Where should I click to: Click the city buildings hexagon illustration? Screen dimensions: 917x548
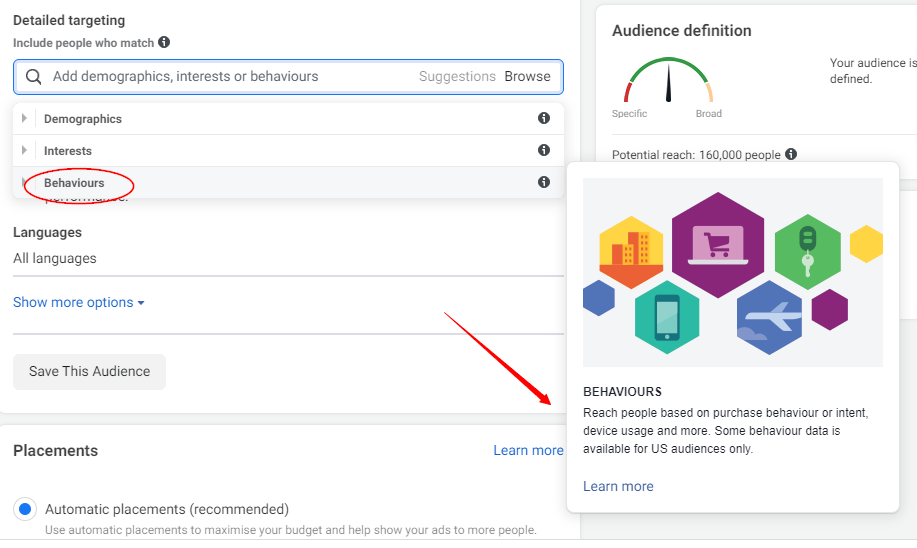pos(630,250)
